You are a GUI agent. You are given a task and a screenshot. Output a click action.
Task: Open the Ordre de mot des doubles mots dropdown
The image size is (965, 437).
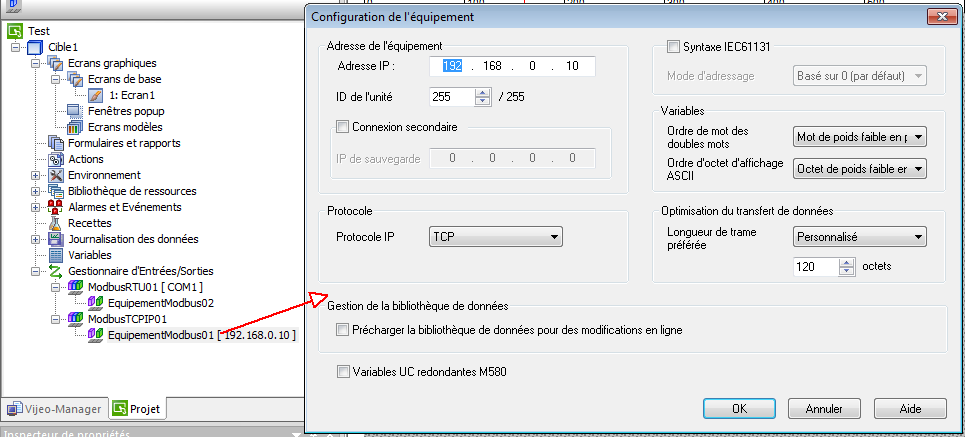point(859,137)
